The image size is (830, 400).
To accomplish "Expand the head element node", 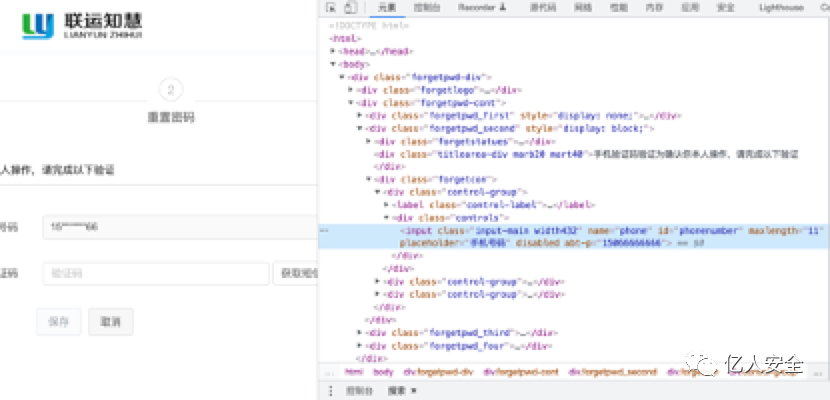I will (332, 51).
